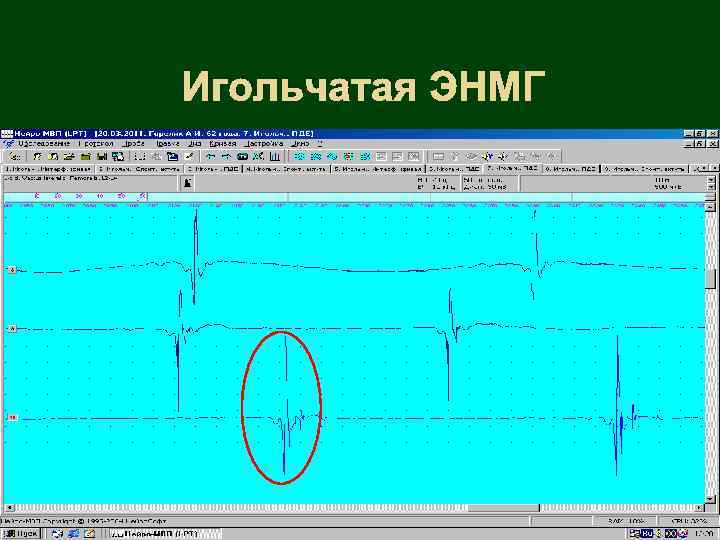Click the time ruler with 10-50 marks
Image resolution: width=720 pixels, height=540 pixels.
tap(76, 196)
